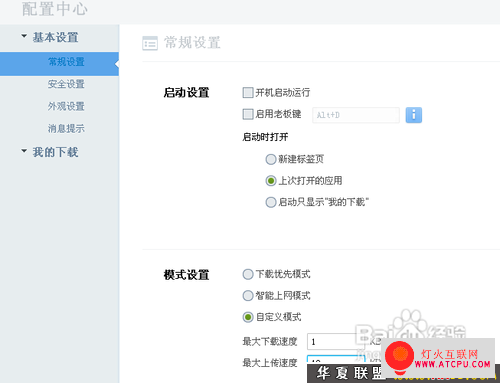Click the blue info icon beside the boss key field
The image size is (500, 383).
[x=414, y=115]
